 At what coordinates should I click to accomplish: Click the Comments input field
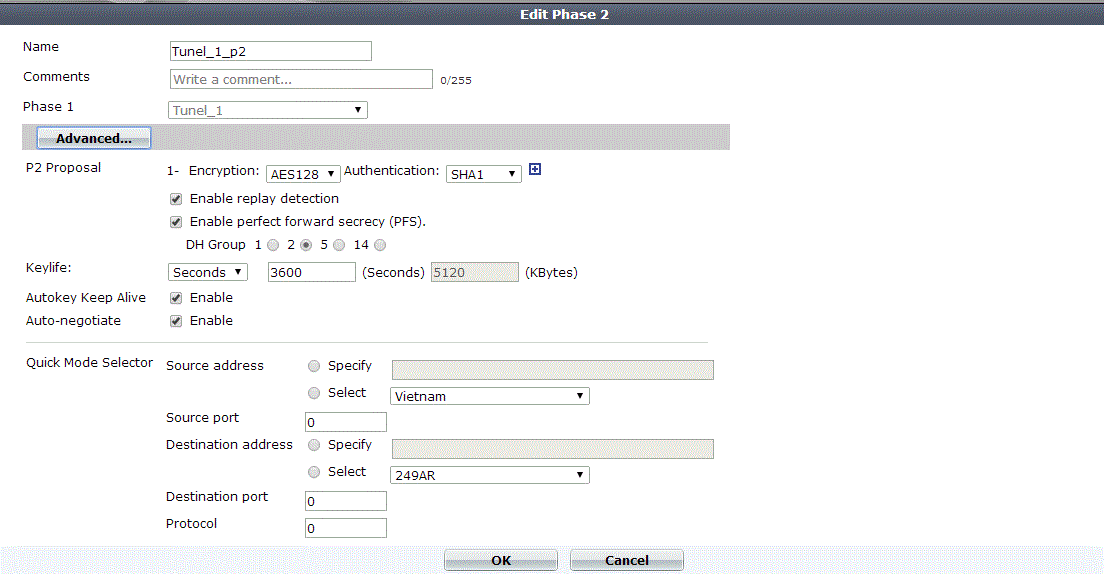tap(301, 79)
